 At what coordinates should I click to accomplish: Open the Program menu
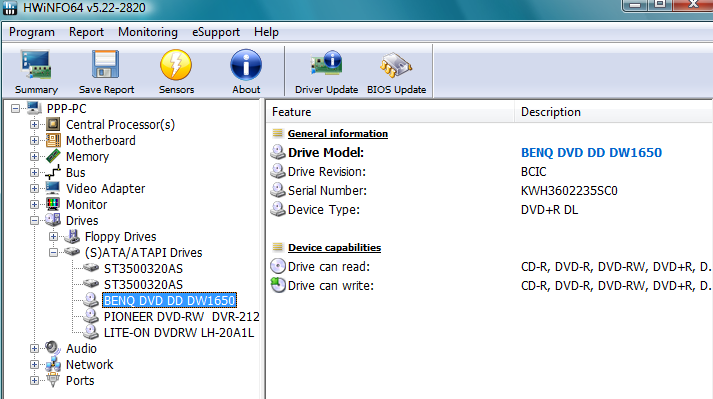[32, 32]
